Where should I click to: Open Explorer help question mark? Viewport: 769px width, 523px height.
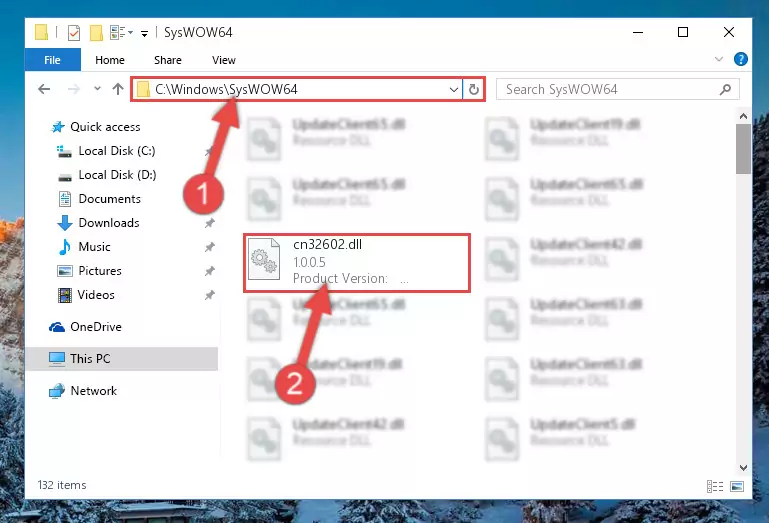(x=741, y=59)
